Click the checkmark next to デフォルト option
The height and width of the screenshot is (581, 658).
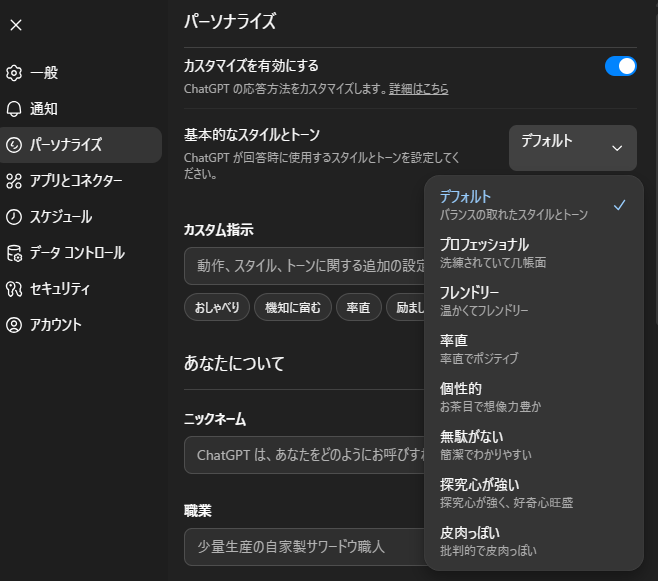click(619, 205)
